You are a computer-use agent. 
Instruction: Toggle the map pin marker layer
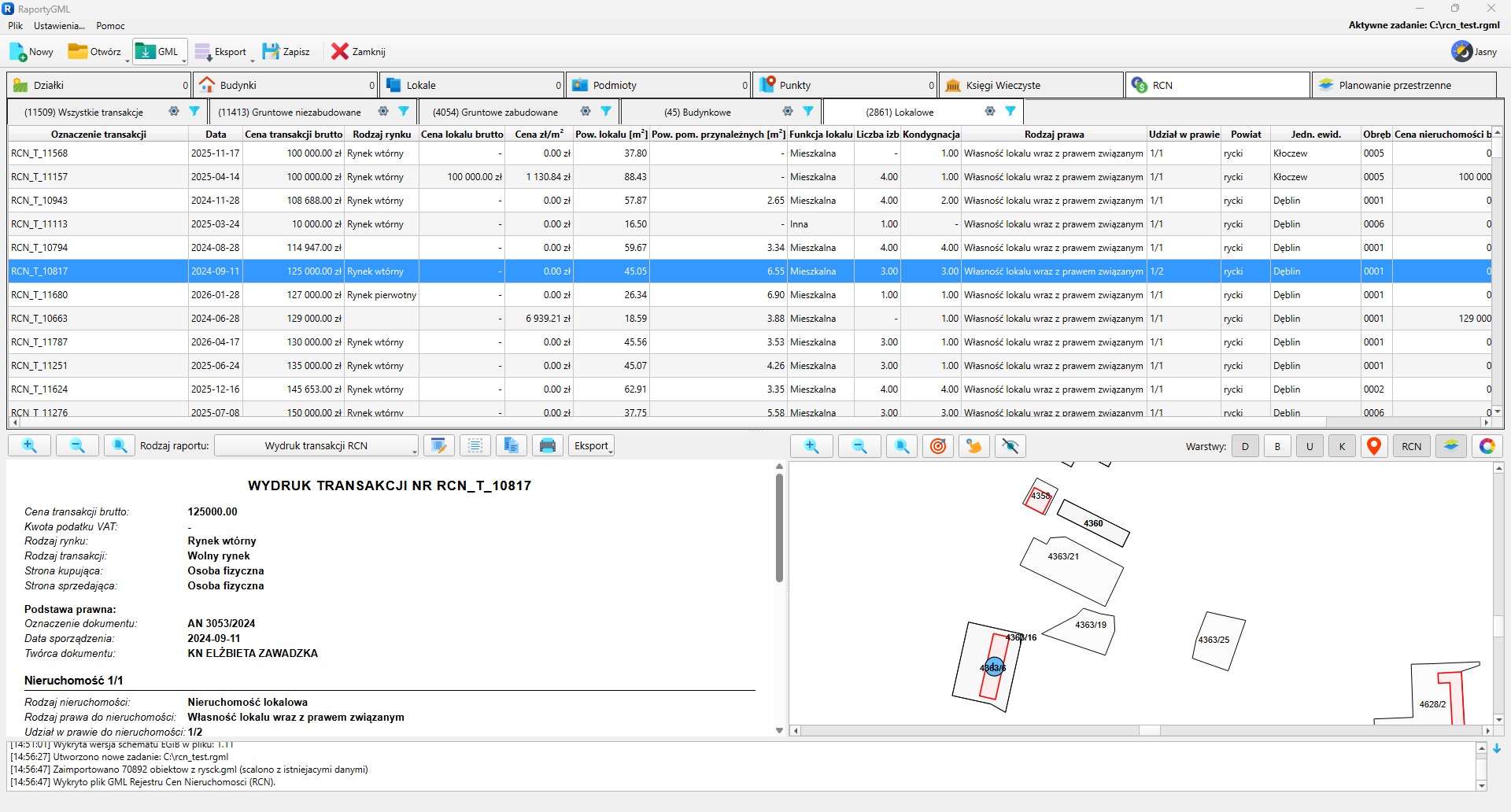click(1374, 447)
